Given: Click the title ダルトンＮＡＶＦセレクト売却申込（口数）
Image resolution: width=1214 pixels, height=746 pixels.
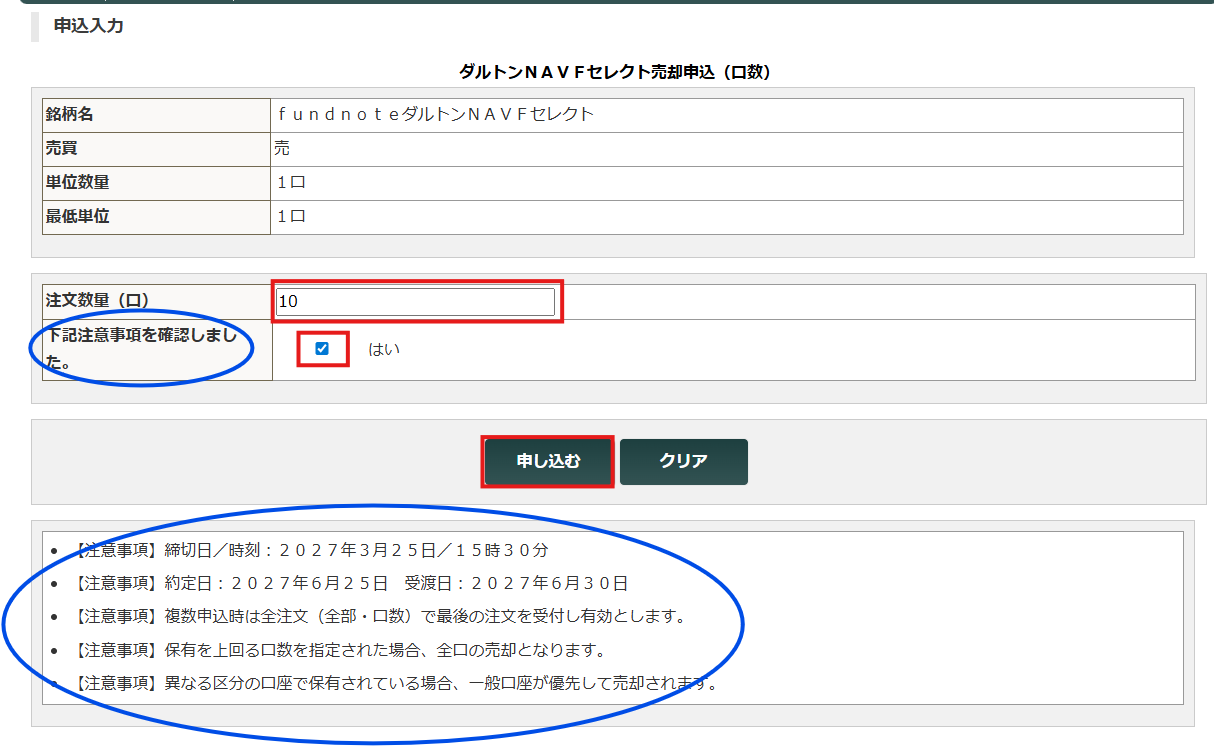Looking at the screenshot, I should (614, 72).
